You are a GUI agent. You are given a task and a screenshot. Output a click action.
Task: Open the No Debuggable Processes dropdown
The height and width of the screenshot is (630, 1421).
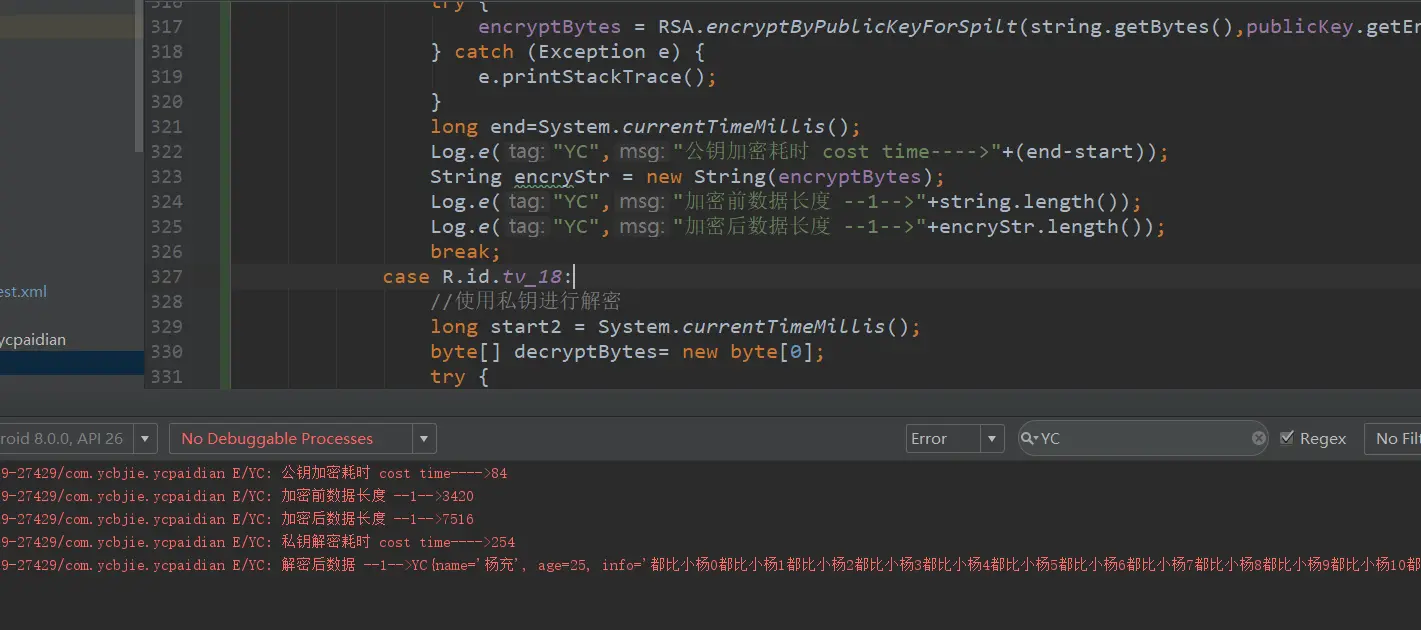(303, 438)
